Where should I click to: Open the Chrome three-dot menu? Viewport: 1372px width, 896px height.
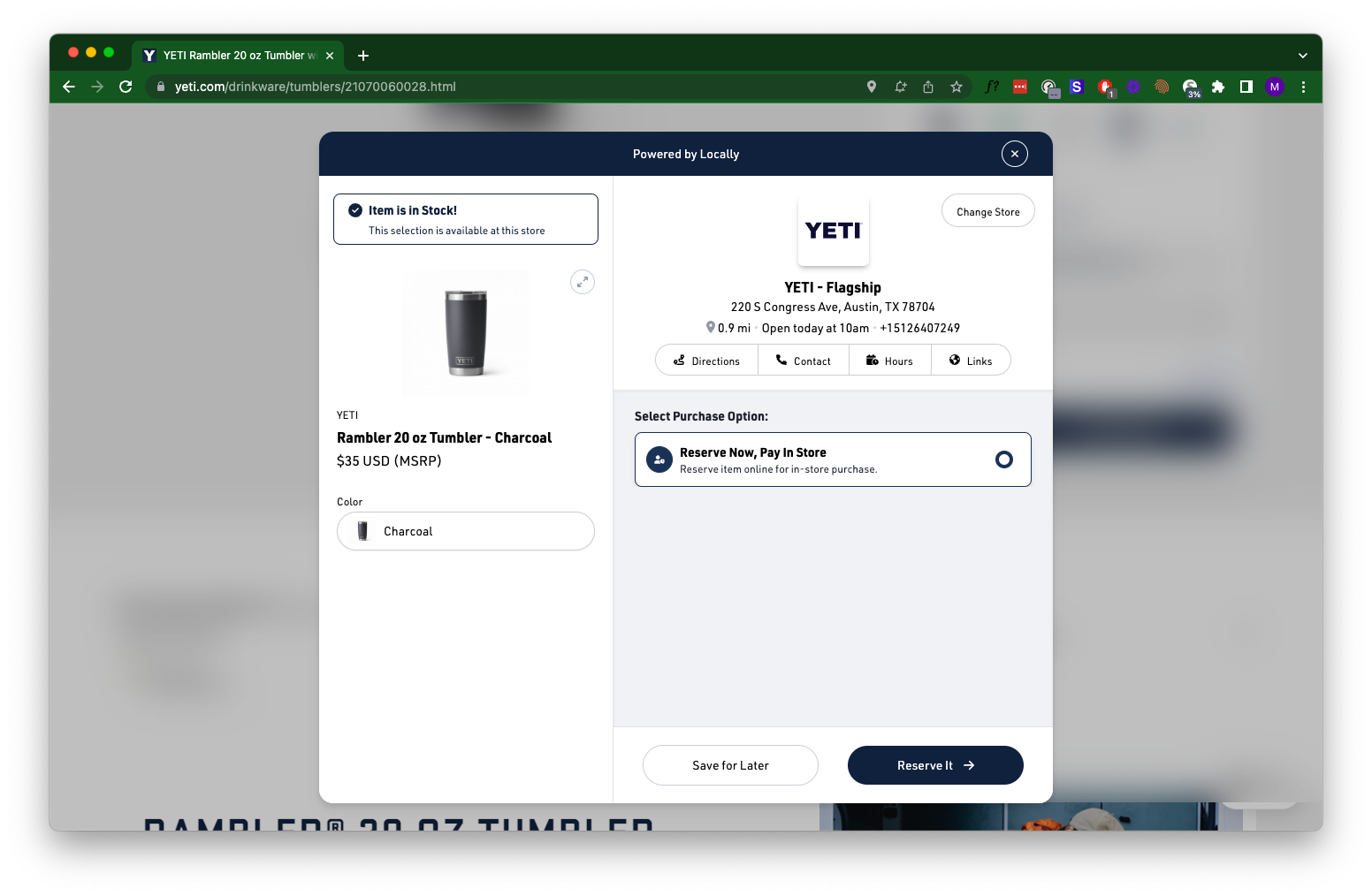[1303, 87]
